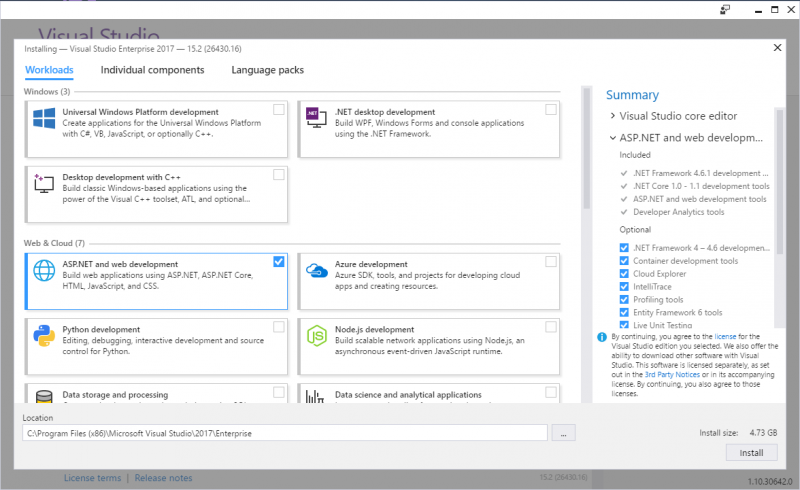Open the Individual components tab

(x=152, y=70)
